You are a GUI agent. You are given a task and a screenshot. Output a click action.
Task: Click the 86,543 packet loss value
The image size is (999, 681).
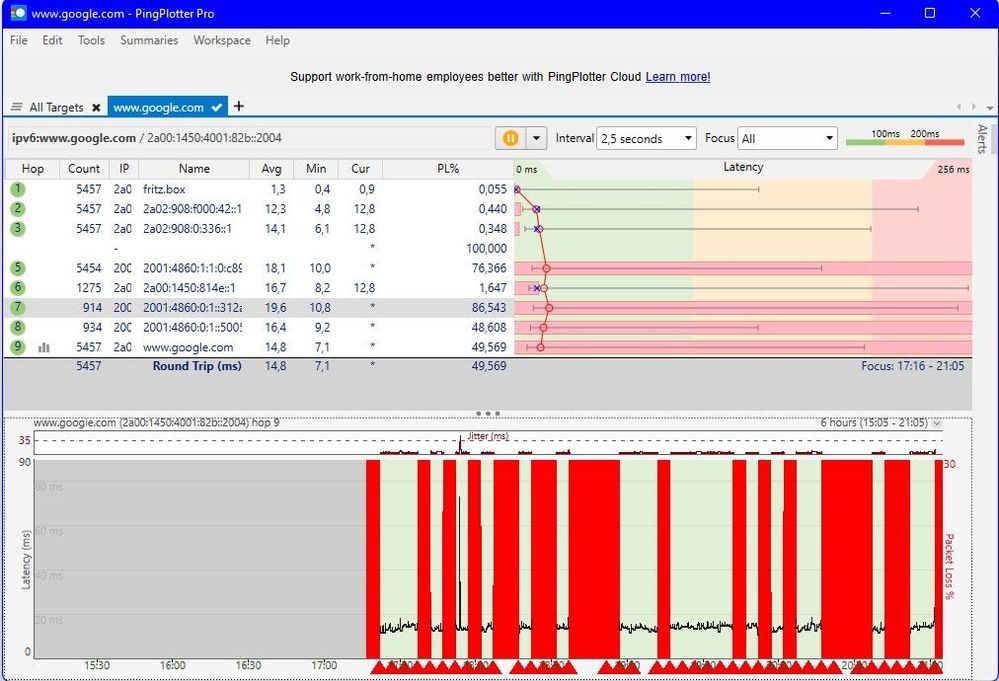point(489,308)
